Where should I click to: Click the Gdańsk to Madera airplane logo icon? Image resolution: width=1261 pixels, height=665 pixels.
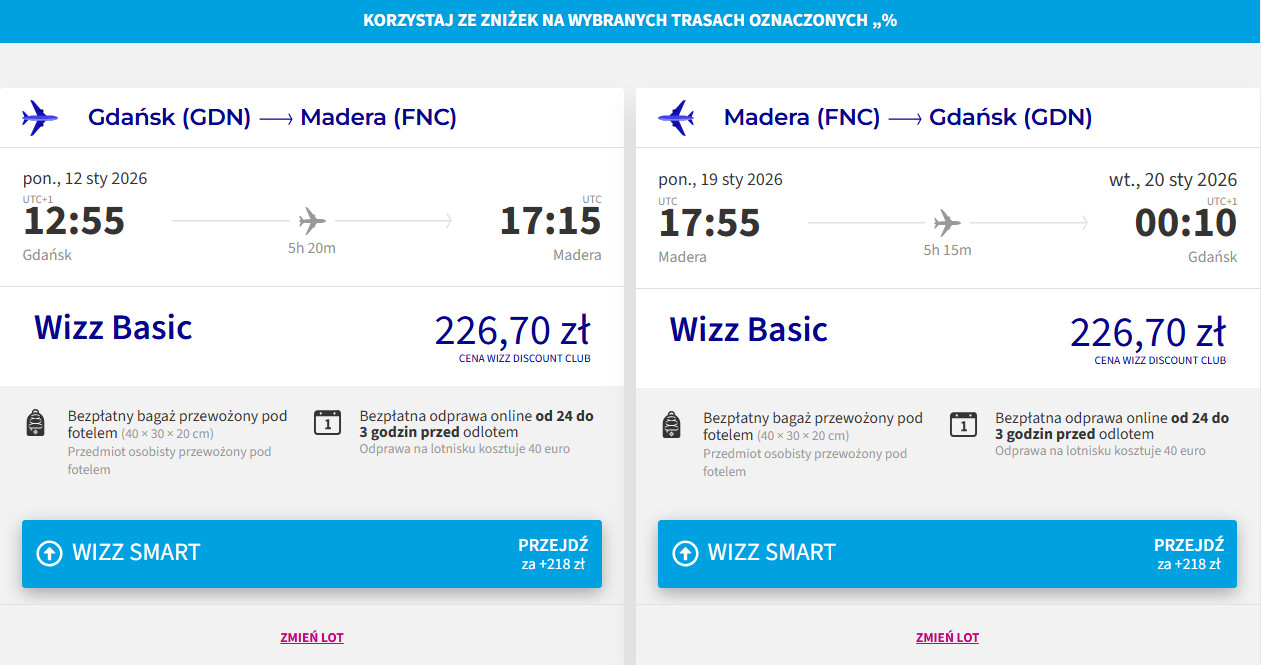(x=40, y=118)
